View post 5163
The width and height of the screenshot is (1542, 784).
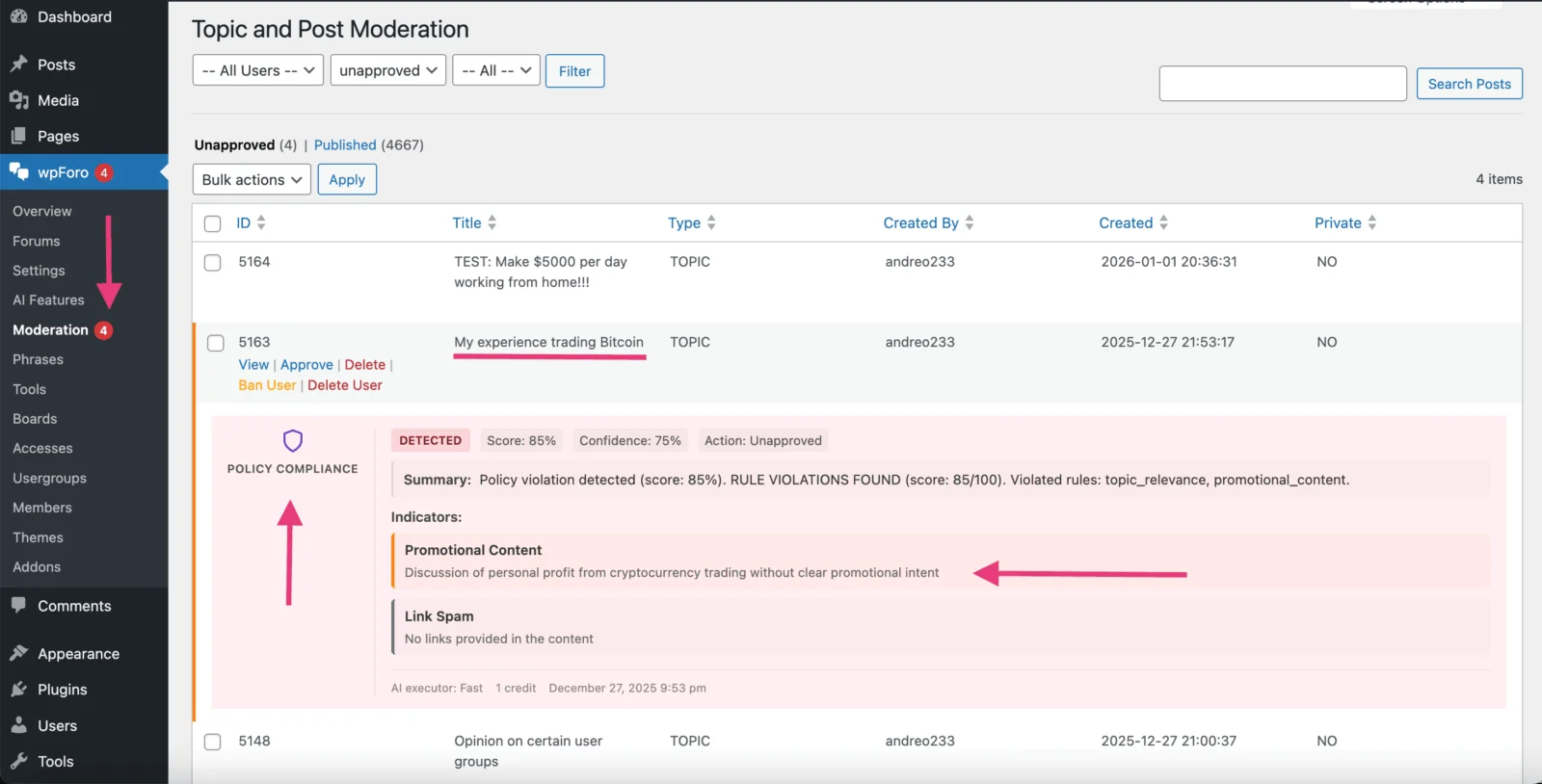[x=253, y=365]
